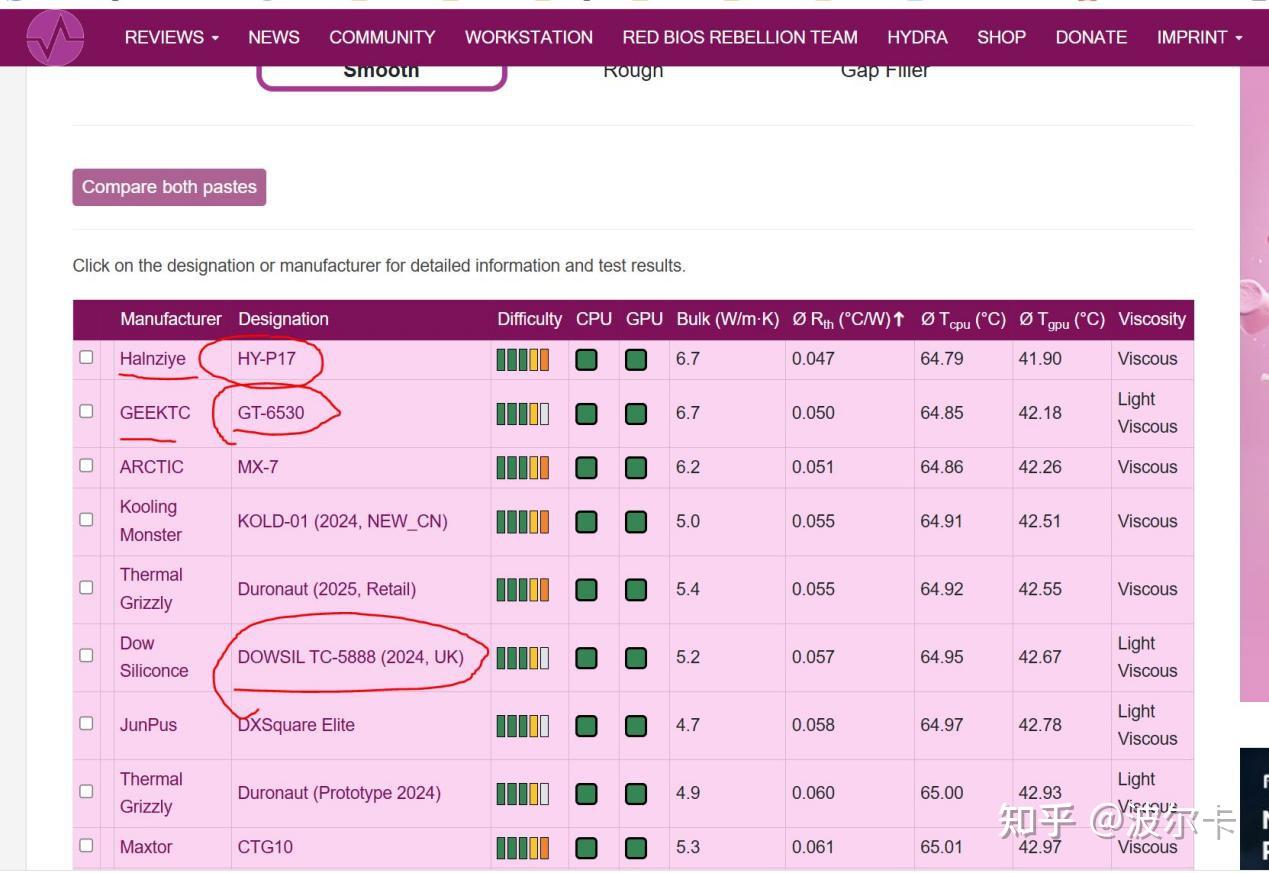1269x873 pixels.
Task: Click GPU indicator for Duronaut (2025, Retail)
Action: click(x=636, y=589)
